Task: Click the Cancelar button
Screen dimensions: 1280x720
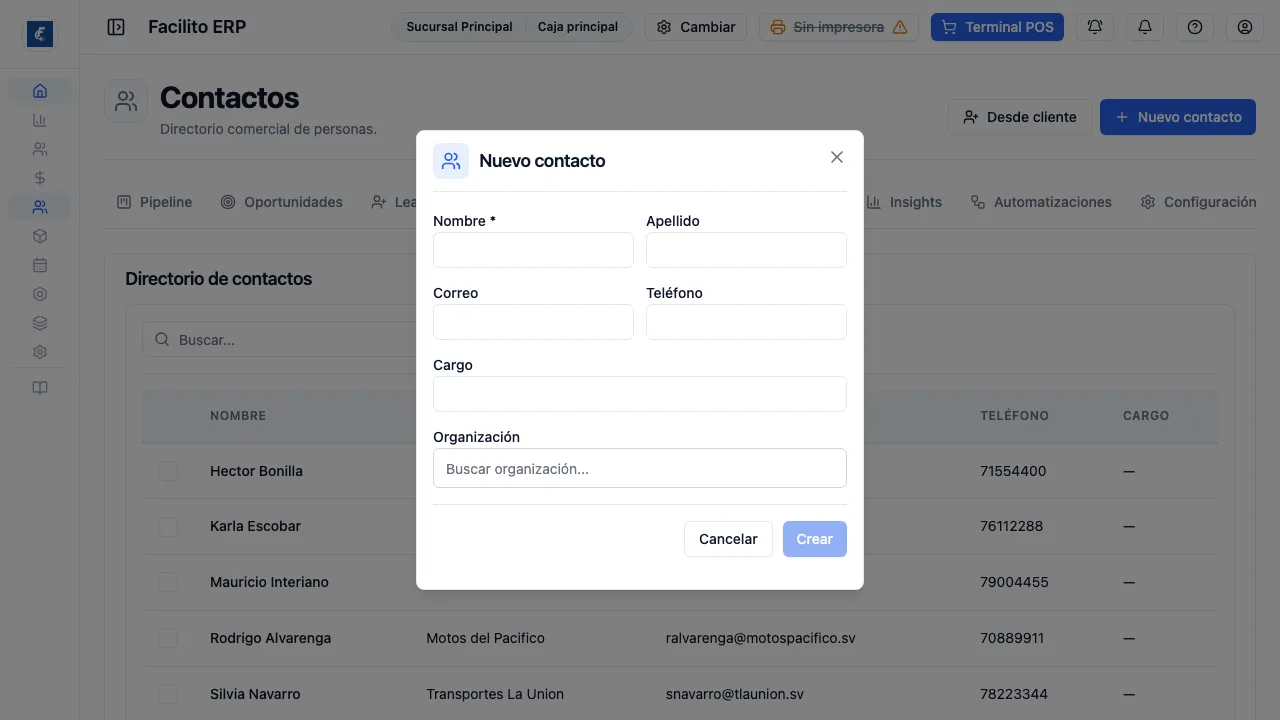Action: point(728,539)
